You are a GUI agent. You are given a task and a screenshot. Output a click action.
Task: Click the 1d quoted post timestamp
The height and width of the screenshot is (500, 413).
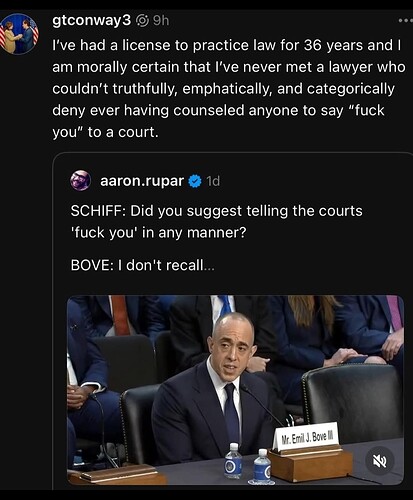pos(213,181)
